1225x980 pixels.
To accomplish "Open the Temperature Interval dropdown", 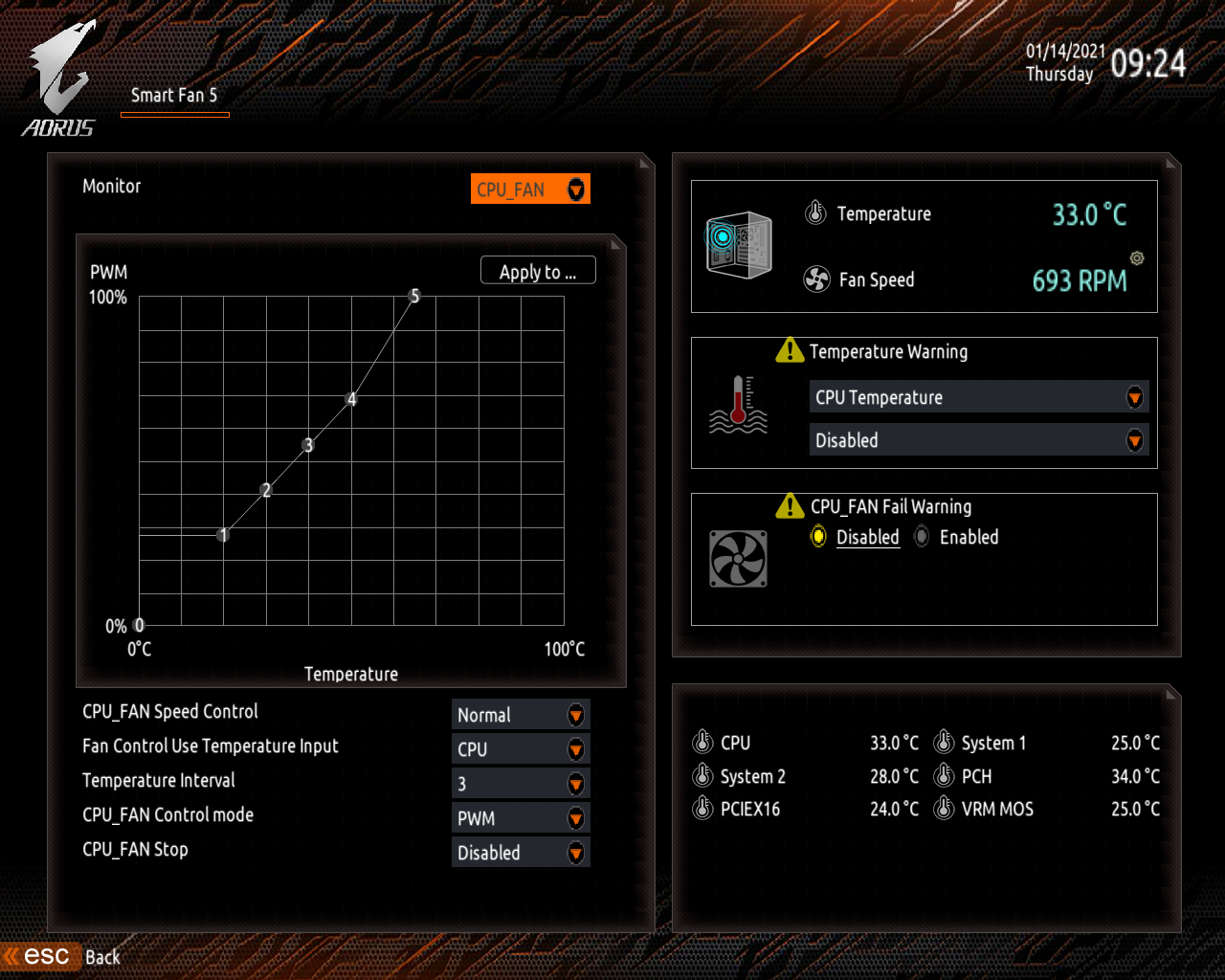I will click(x=521, y=784).
